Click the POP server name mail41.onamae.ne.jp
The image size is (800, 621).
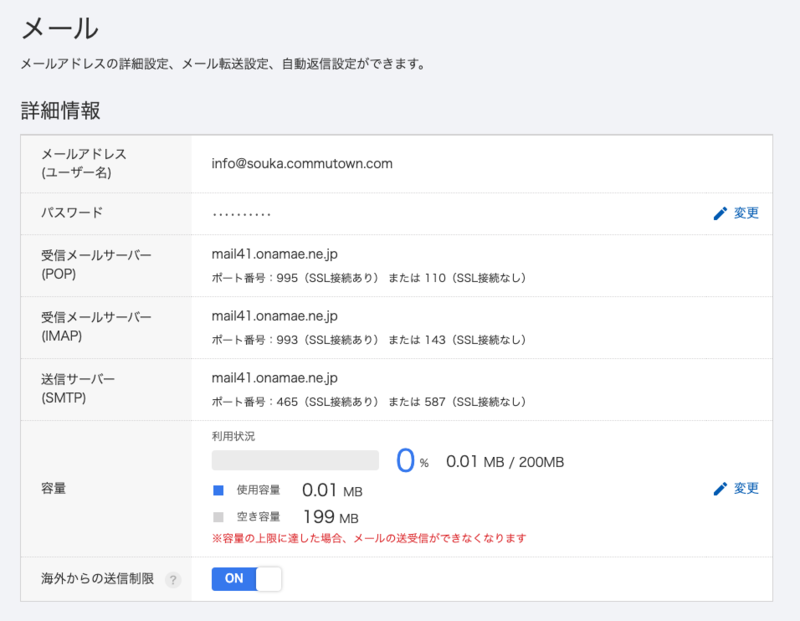[275, 255]
